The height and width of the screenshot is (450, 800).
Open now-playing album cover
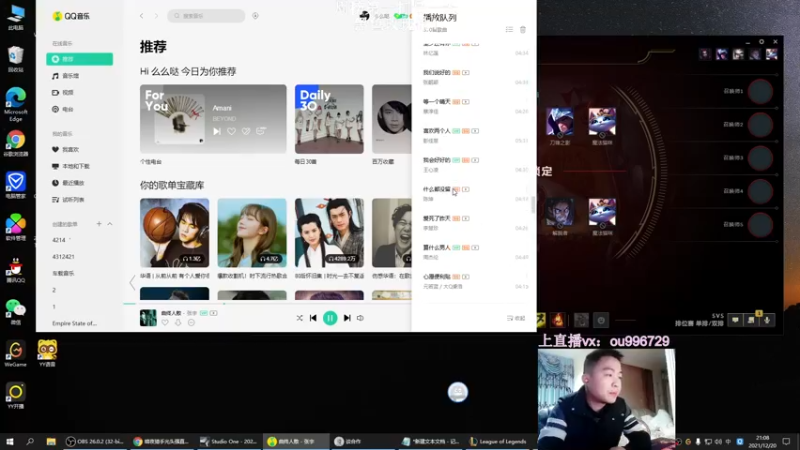(148, 318)
